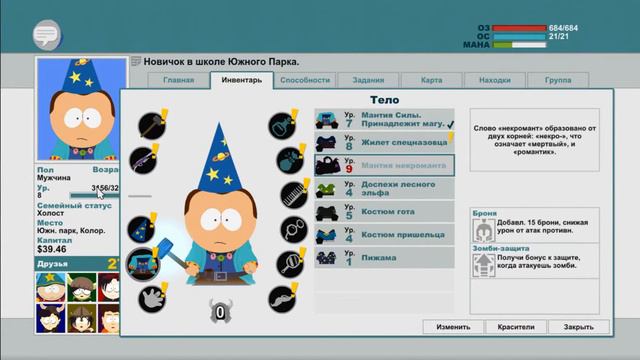
Task: Open the Друзья friends header
Action: 78,264
